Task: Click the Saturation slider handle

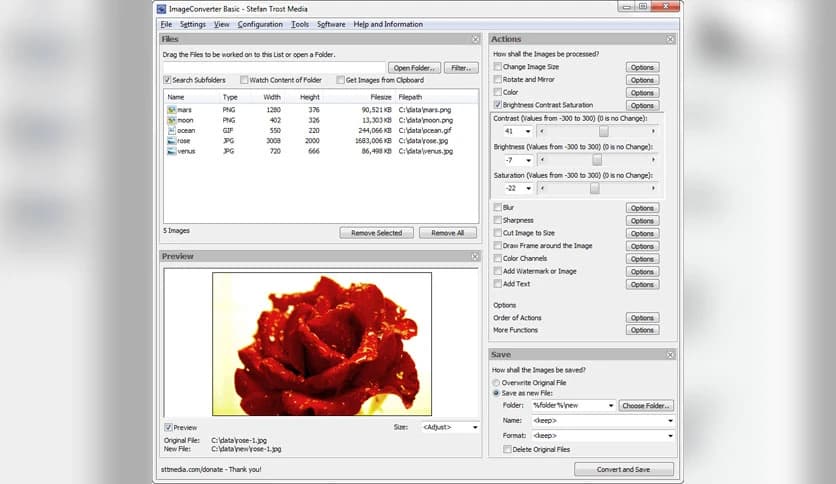Action: [594, 188]
